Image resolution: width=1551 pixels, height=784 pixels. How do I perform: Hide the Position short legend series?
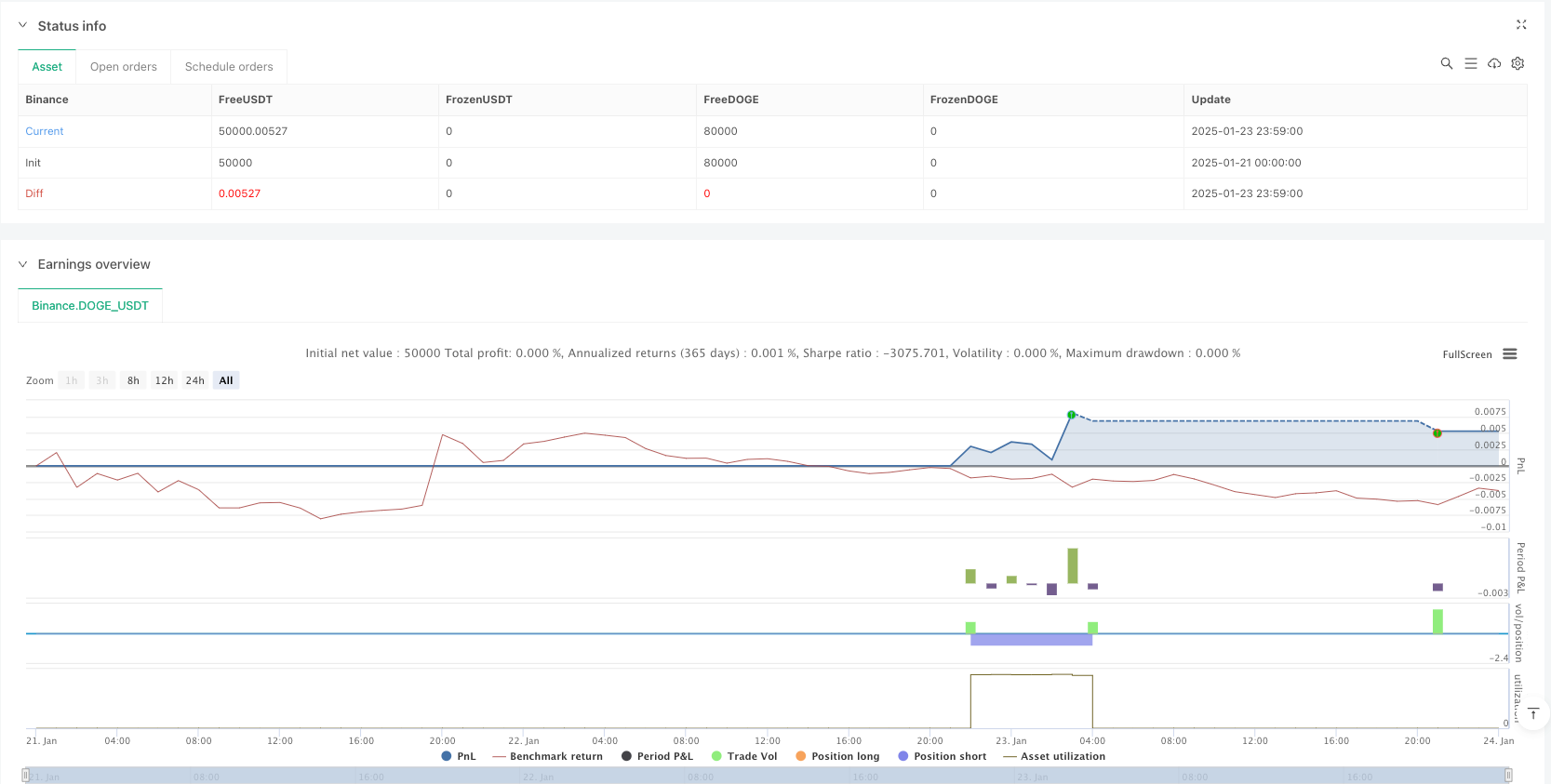point(942,756)
